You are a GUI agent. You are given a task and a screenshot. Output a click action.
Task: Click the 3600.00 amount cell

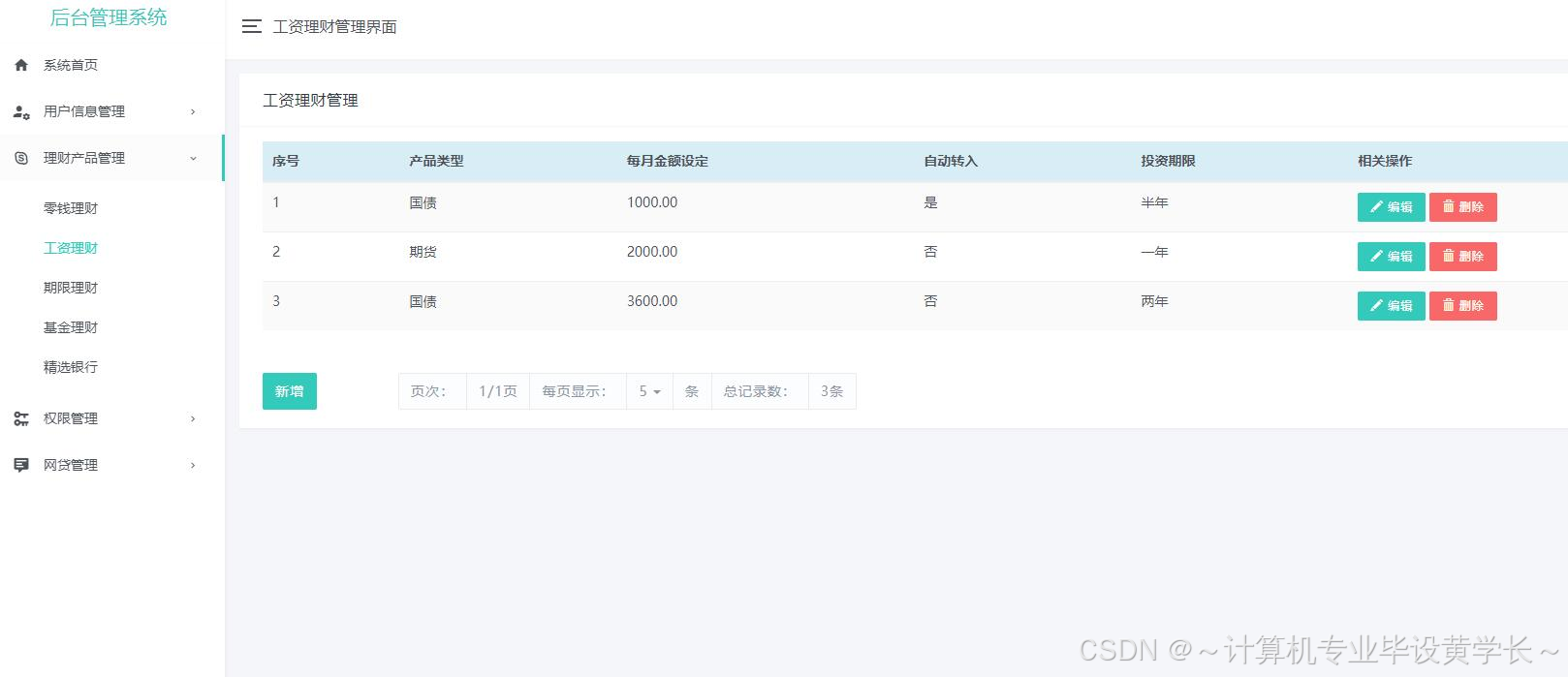tap(652, 301)
